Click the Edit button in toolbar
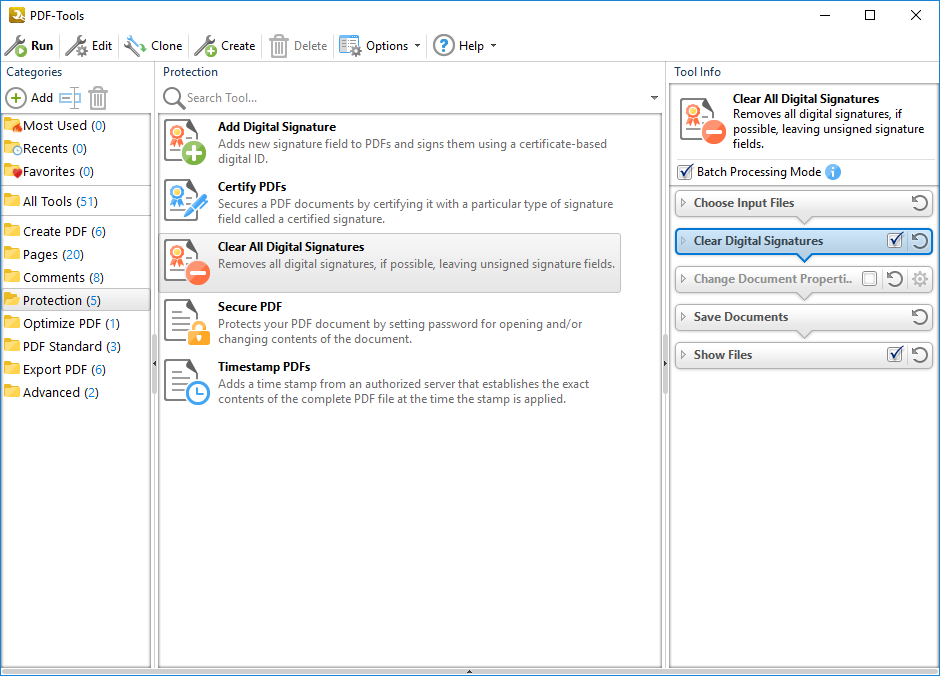Screen dimensions: 940x676 click(x=89, y=46)
